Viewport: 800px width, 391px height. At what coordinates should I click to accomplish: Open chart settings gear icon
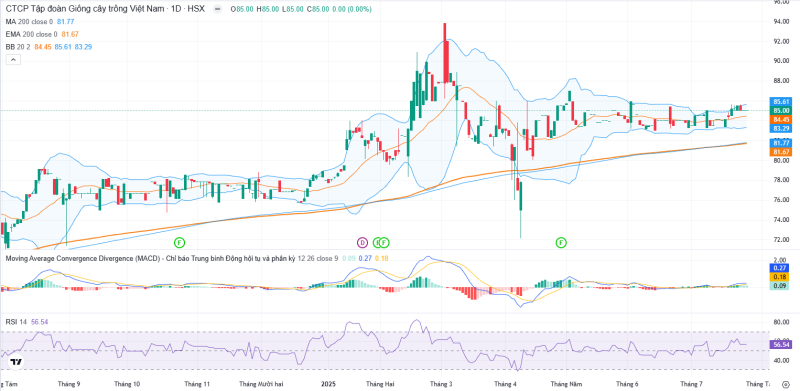[786, 384]
